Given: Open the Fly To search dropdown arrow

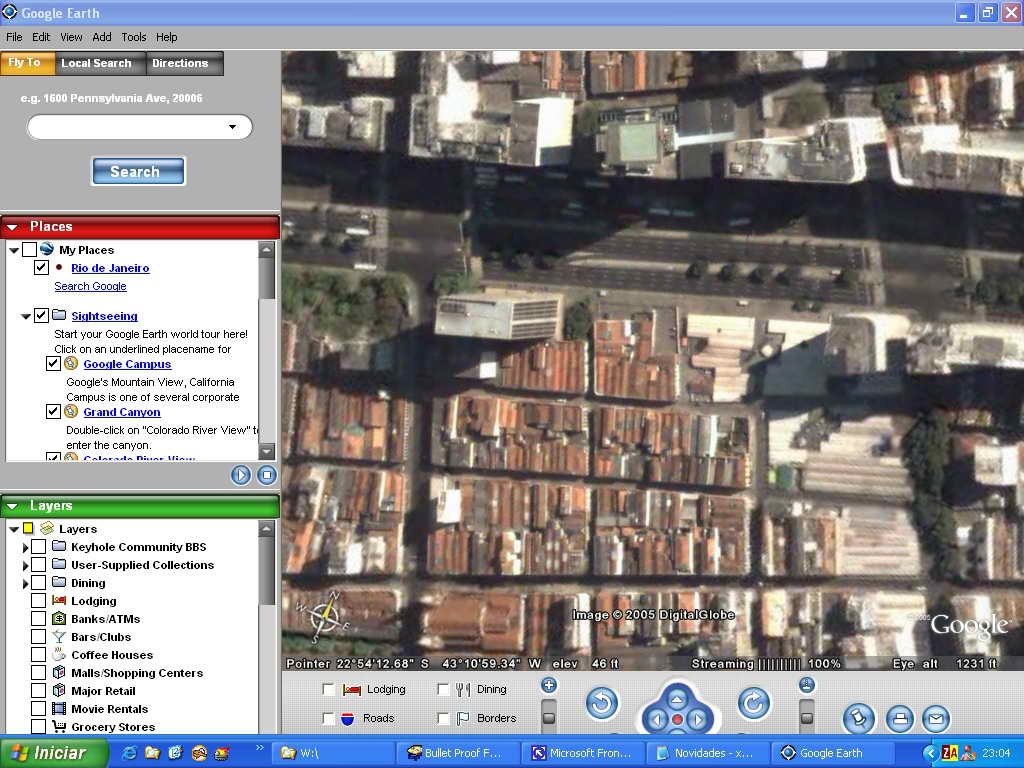Looking at the screenshot, I should coord(232,127).
